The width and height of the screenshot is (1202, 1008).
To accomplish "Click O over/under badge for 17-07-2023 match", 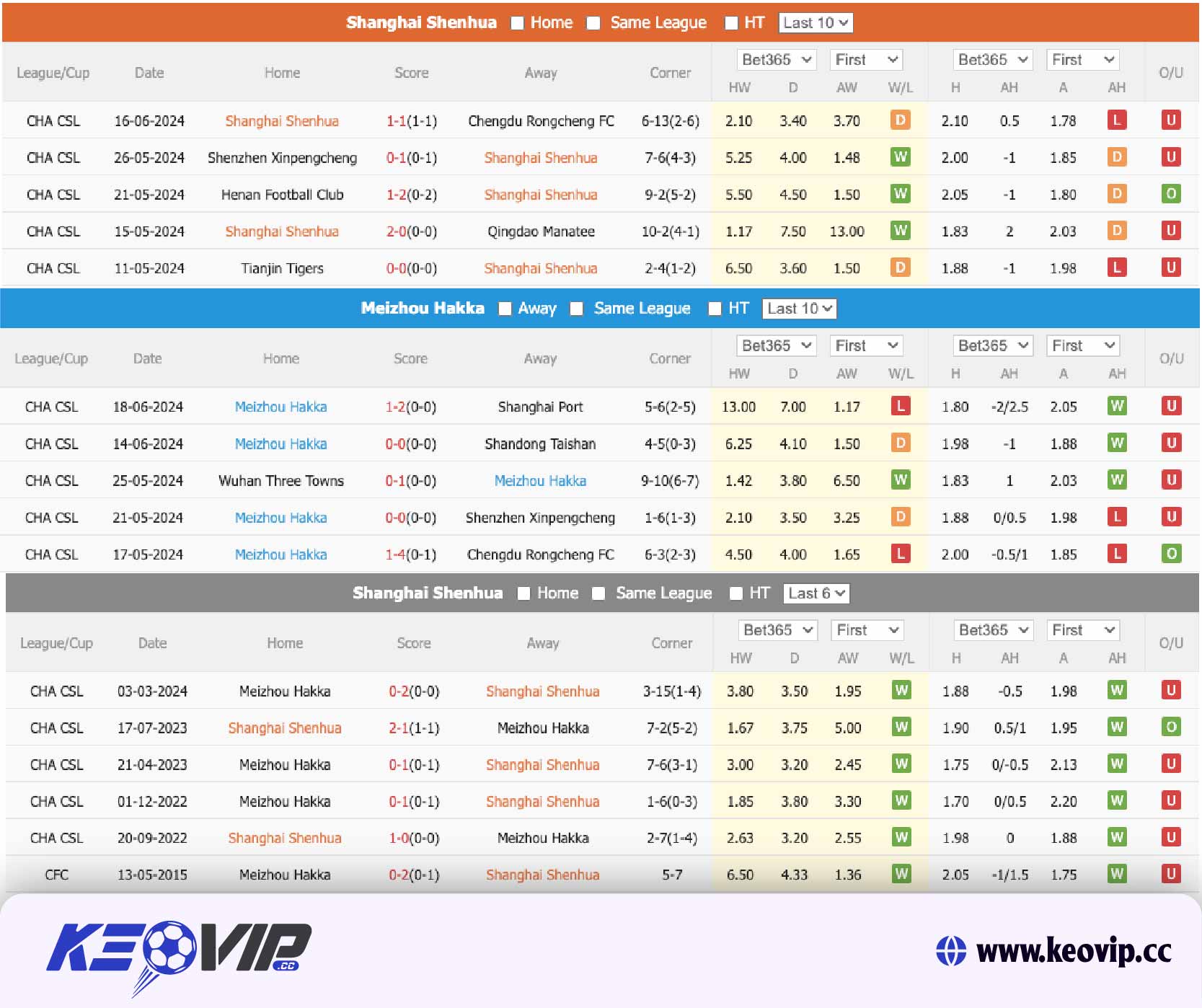I will (1172, 728).
